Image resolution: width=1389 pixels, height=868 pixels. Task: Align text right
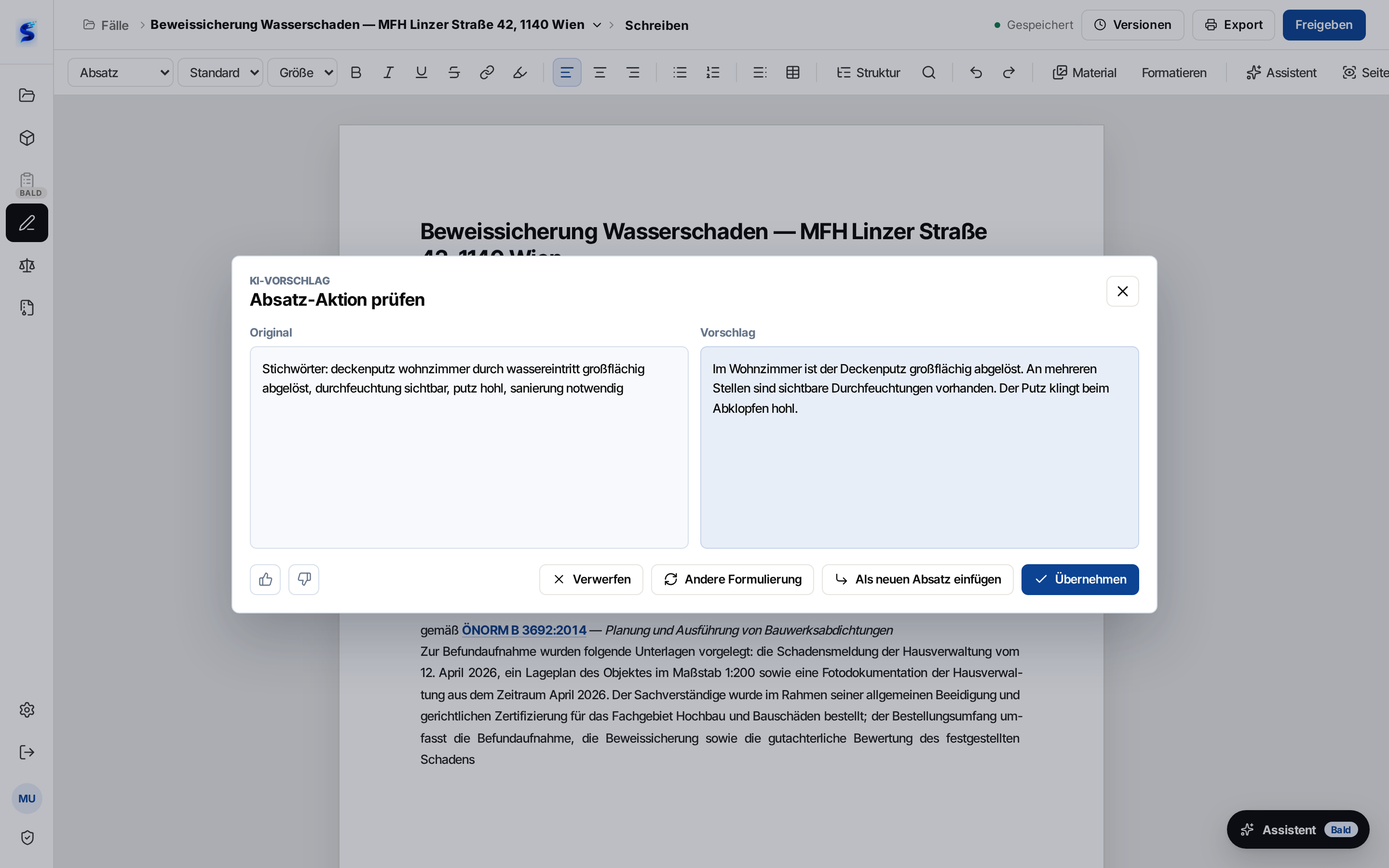(633, 72)
